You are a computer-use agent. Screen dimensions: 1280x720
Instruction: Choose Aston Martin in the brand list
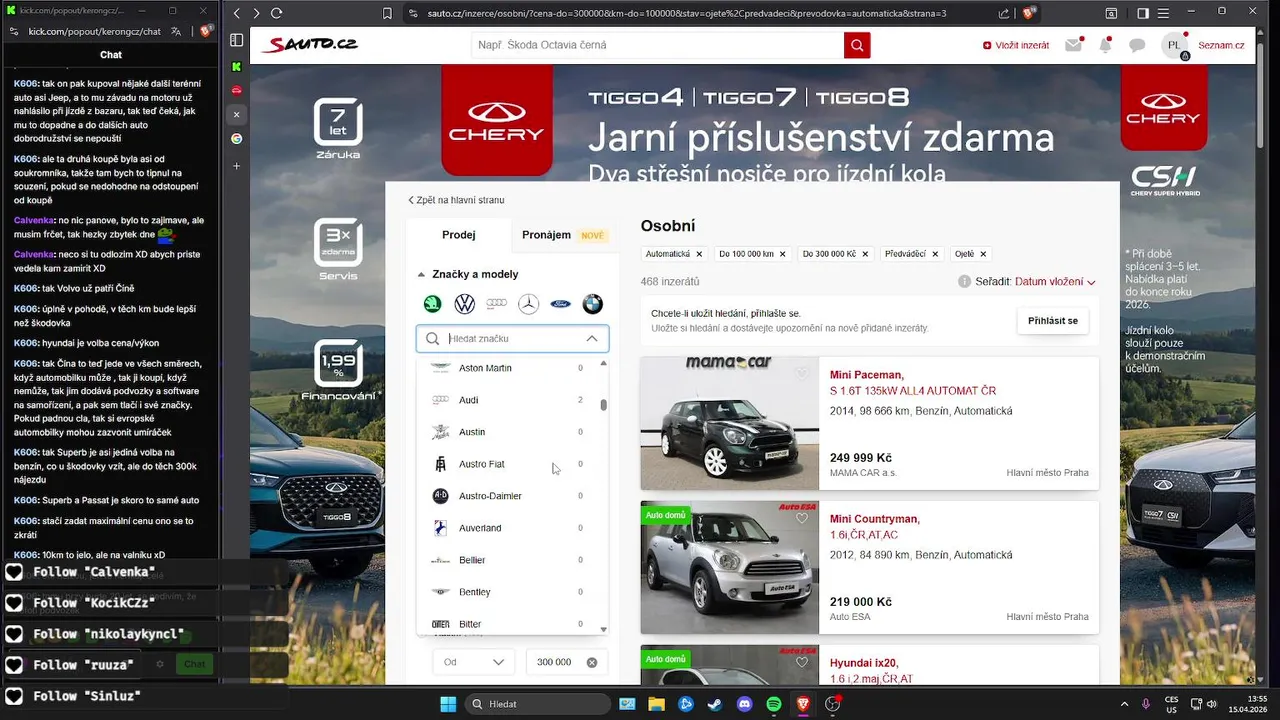click(508, 368)
